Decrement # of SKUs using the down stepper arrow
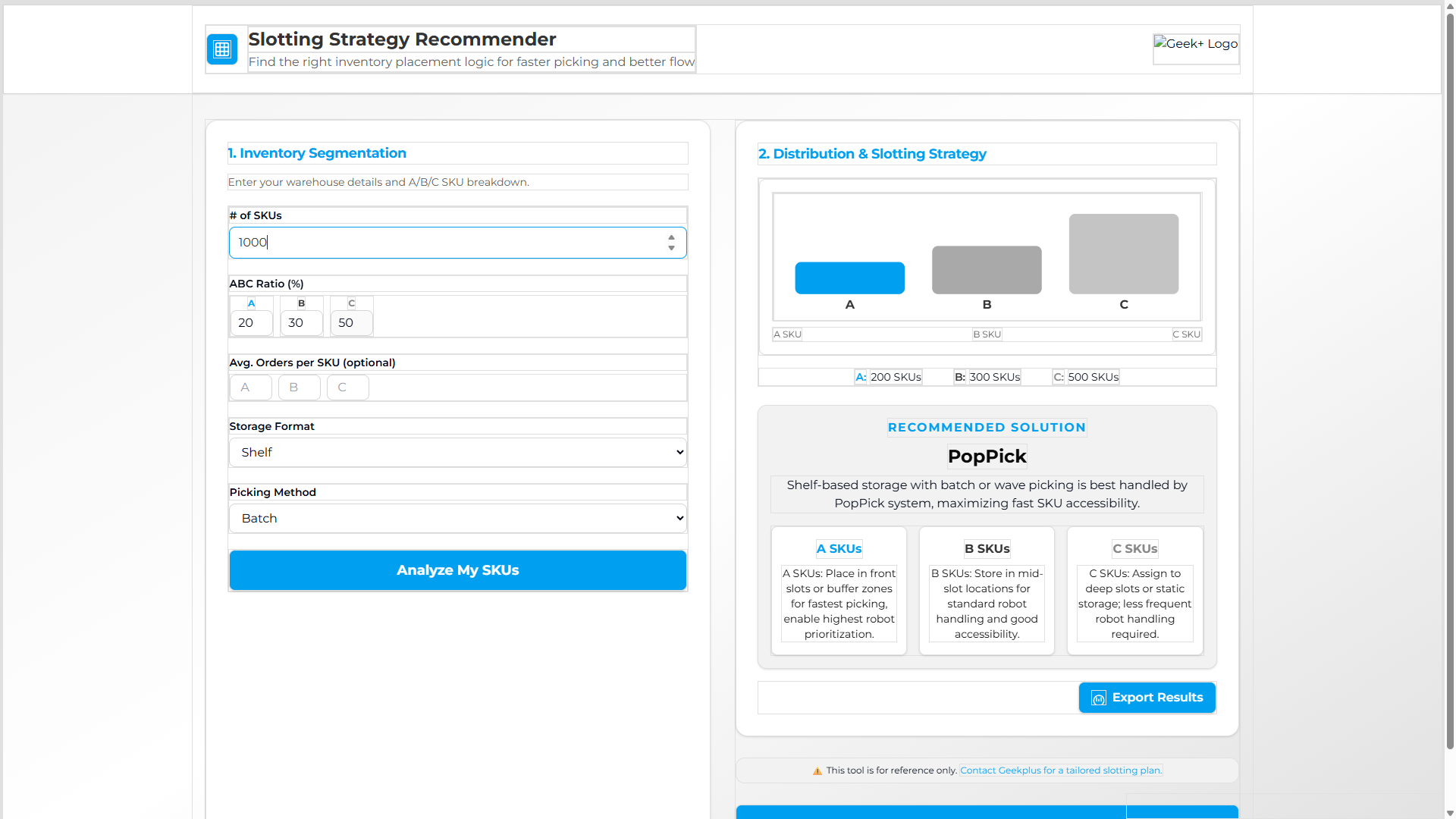The height and width of the screenshot is (819, 1456). point(670,247)
